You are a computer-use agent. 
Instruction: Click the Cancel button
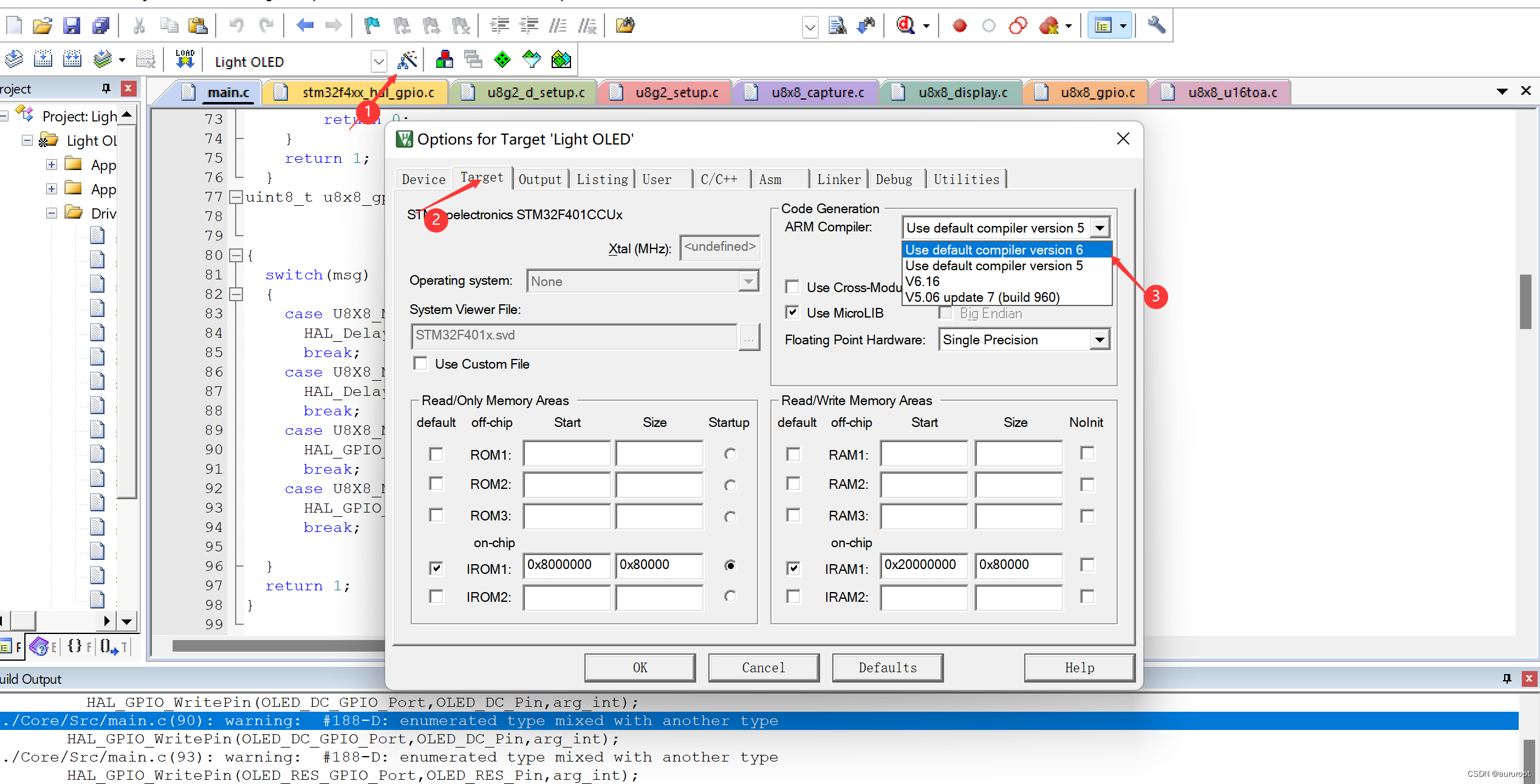[x=764, y=667]
